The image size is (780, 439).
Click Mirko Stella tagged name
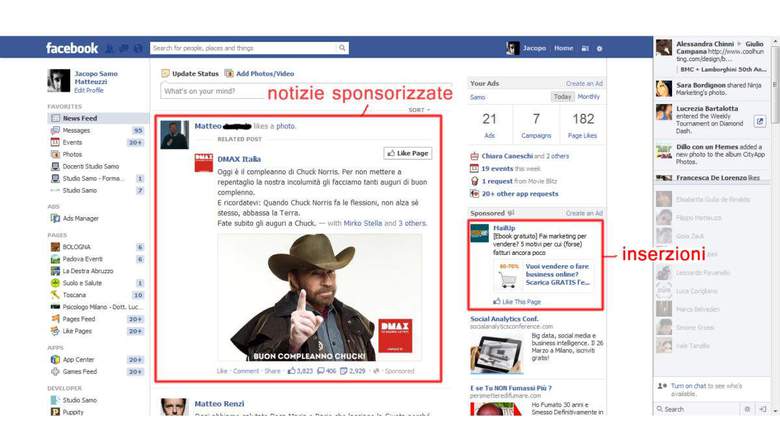[363, 223]
